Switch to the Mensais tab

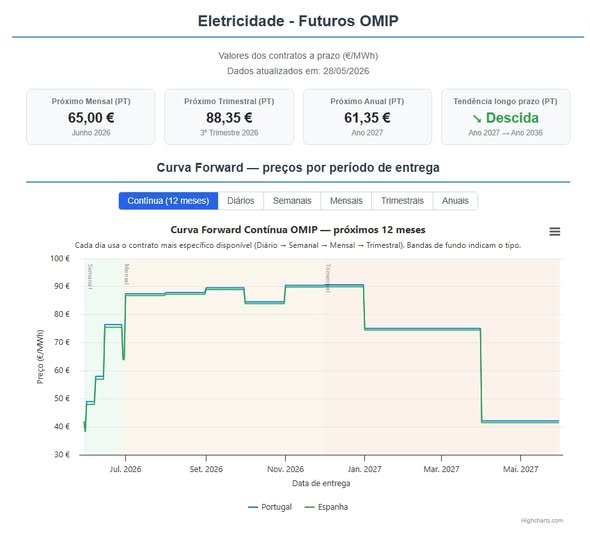tap(346, 201)
